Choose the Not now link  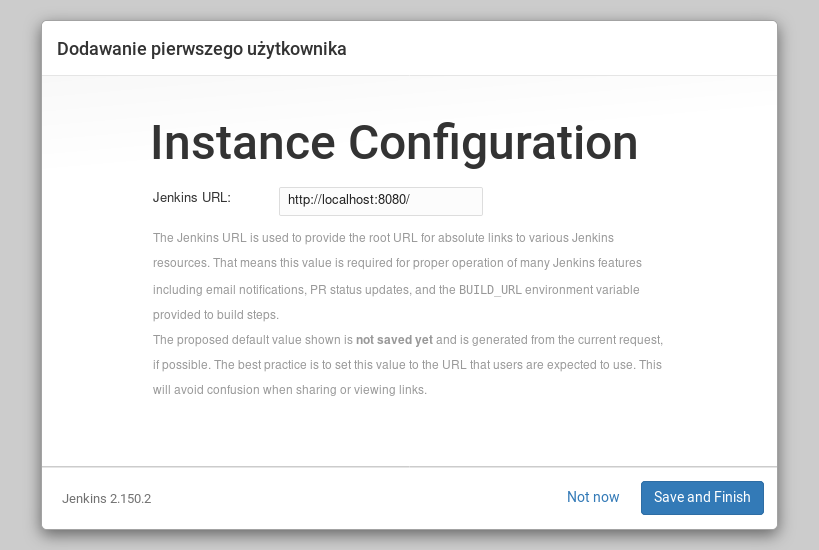click(593, 497)
